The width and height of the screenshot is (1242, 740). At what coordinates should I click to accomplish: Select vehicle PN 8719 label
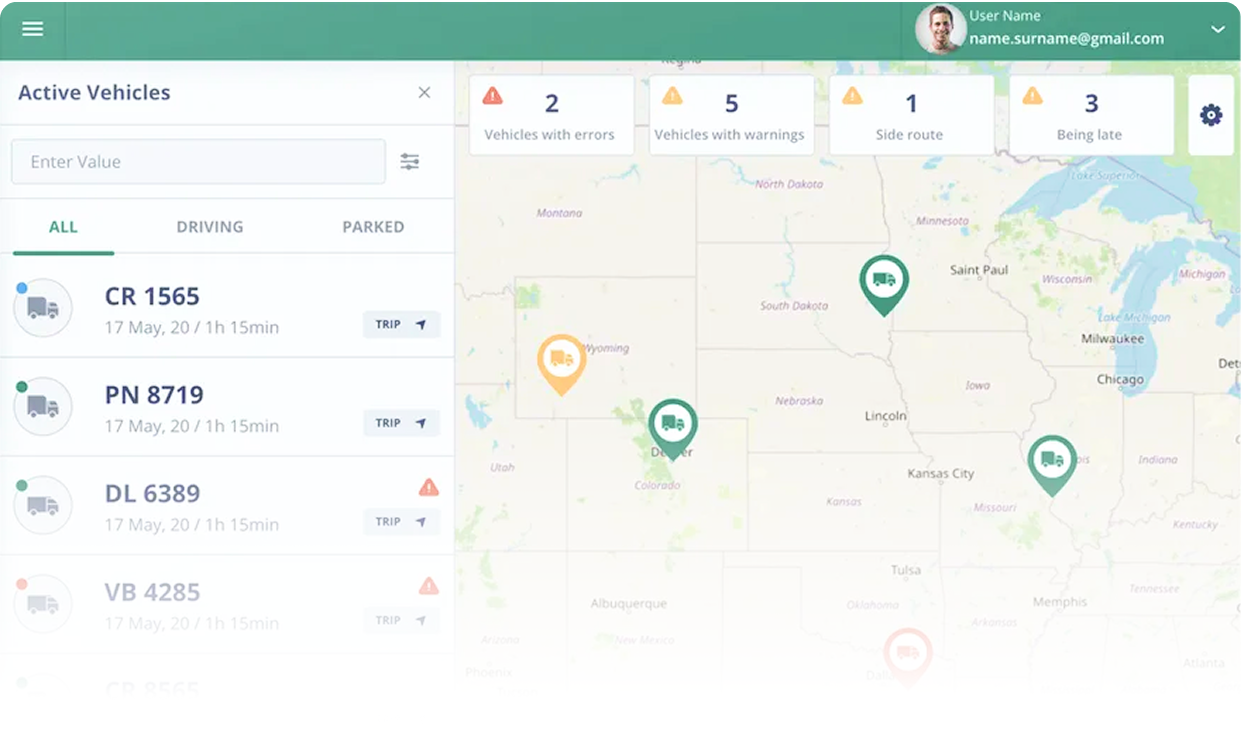click(154, 395)
